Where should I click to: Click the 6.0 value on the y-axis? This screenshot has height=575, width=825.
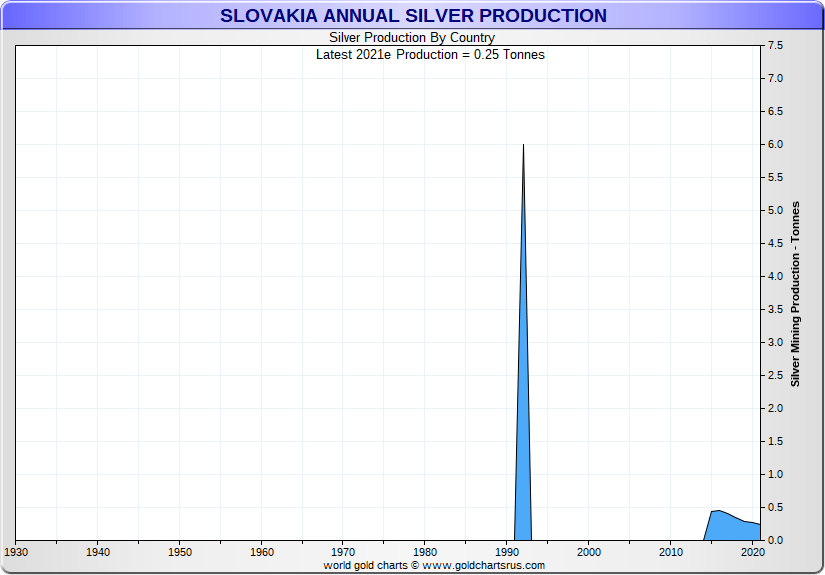[x=774, y=145]
